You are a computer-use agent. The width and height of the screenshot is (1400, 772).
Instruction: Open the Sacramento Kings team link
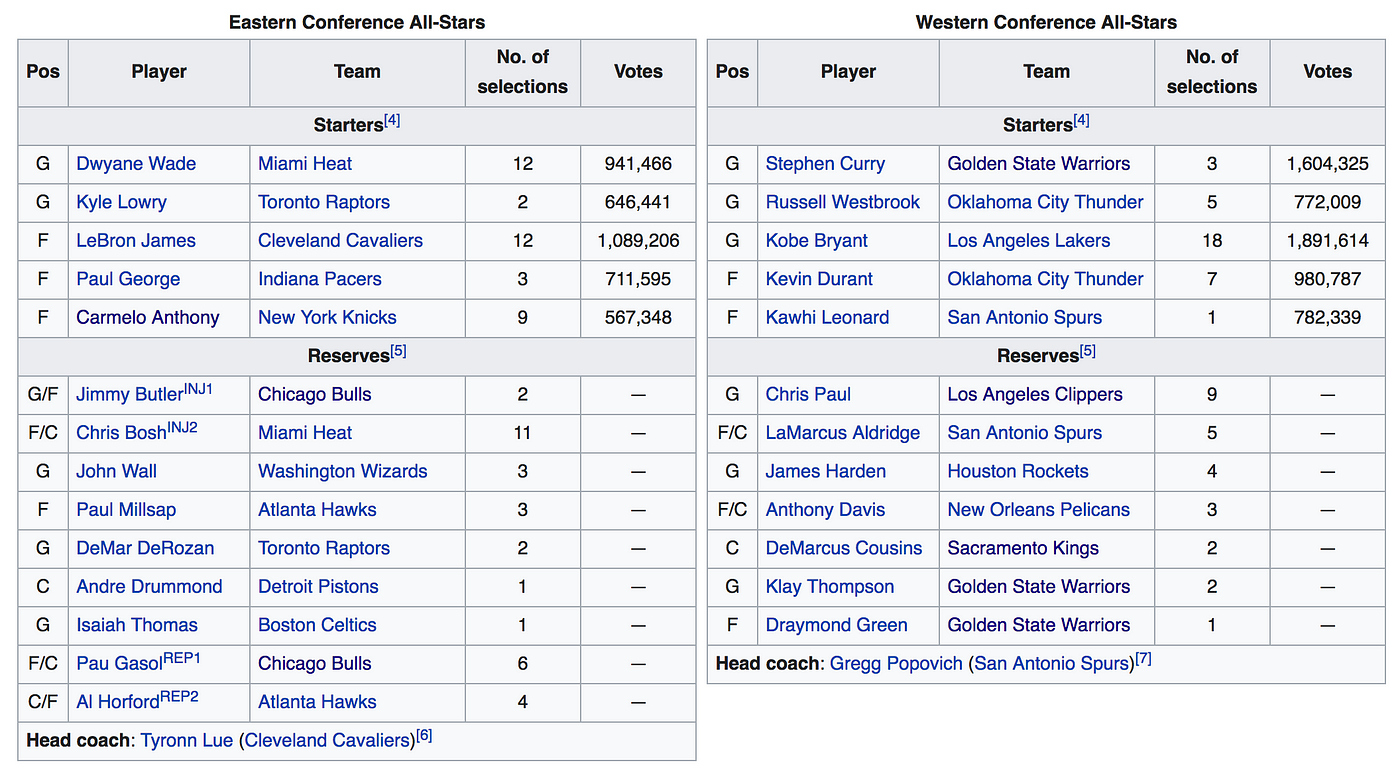[x=1023, y=549]
